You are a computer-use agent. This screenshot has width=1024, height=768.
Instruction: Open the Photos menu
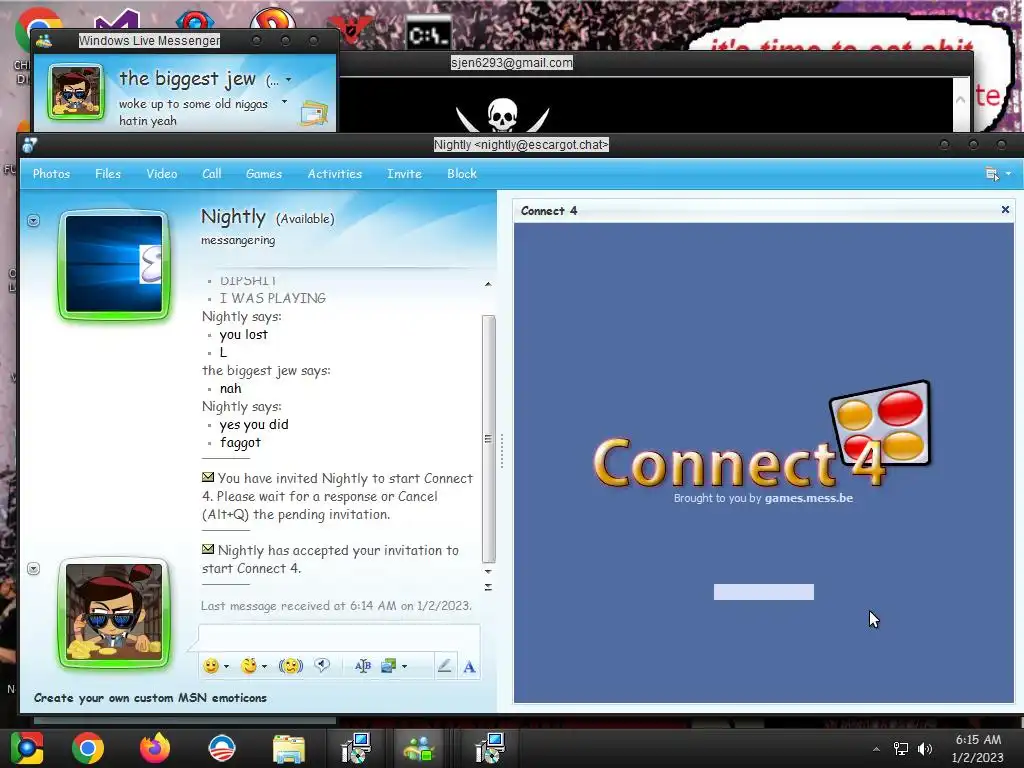tap(52, 174)
